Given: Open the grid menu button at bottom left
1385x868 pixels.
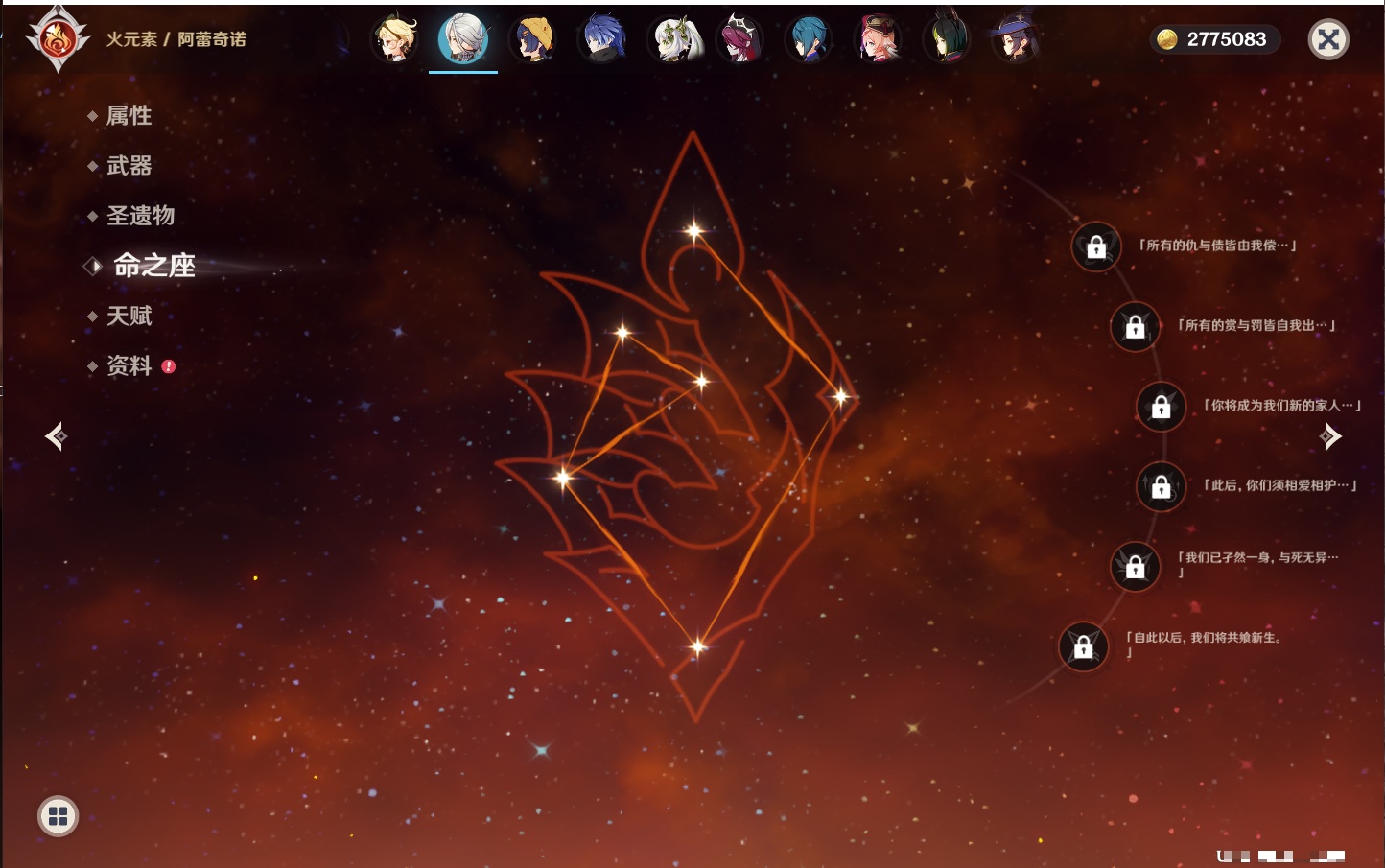Looking at the screenshot, I should (x=58, y=816).
